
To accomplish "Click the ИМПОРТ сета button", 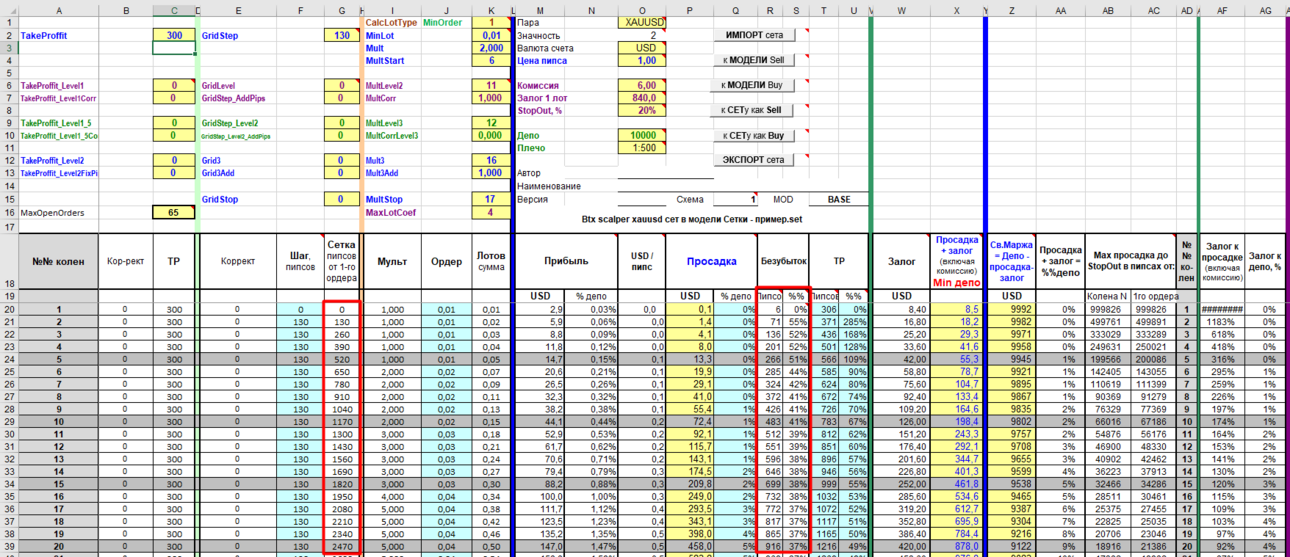I will (x=754, y=35).
